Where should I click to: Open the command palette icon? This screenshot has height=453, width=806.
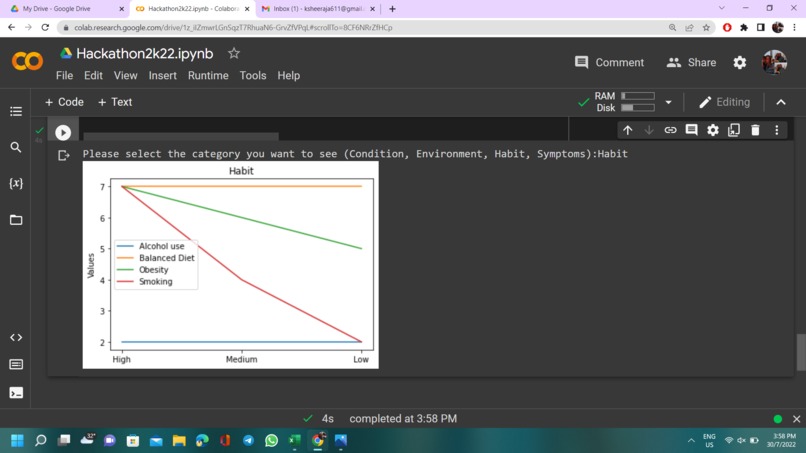16,365
